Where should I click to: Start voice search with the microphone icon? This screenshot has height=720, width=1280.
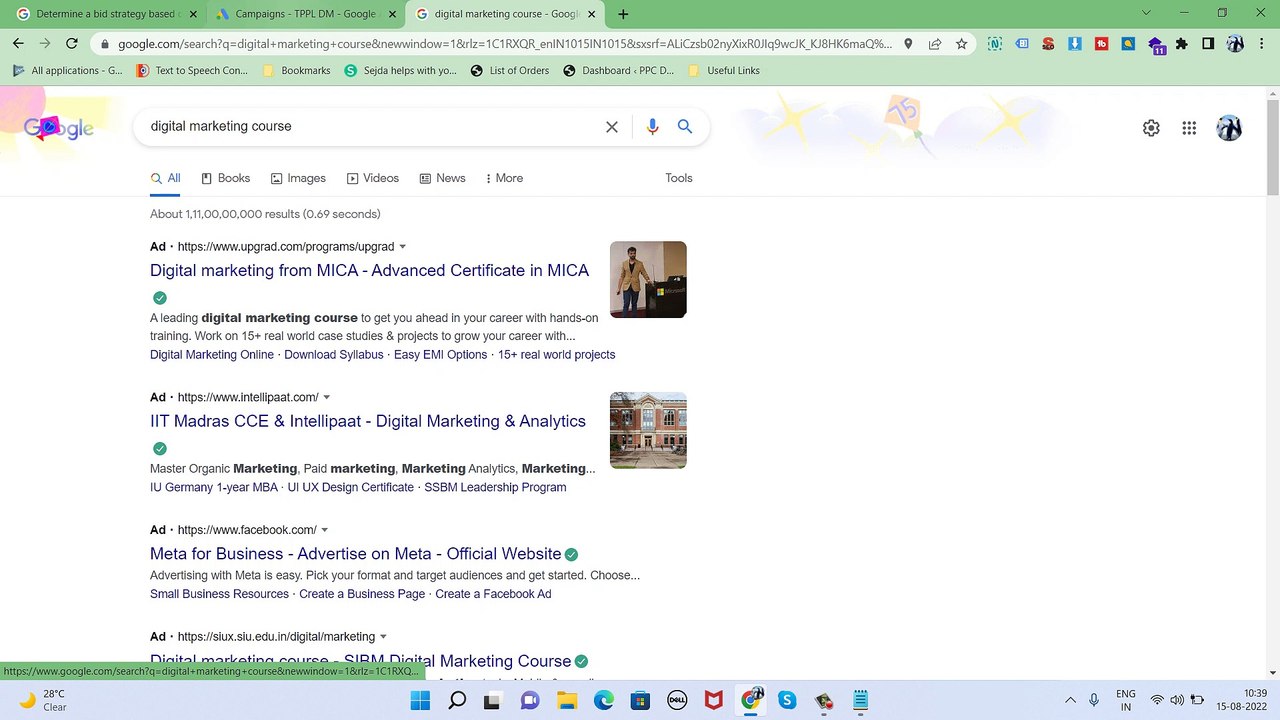click(x=652, y=127)
